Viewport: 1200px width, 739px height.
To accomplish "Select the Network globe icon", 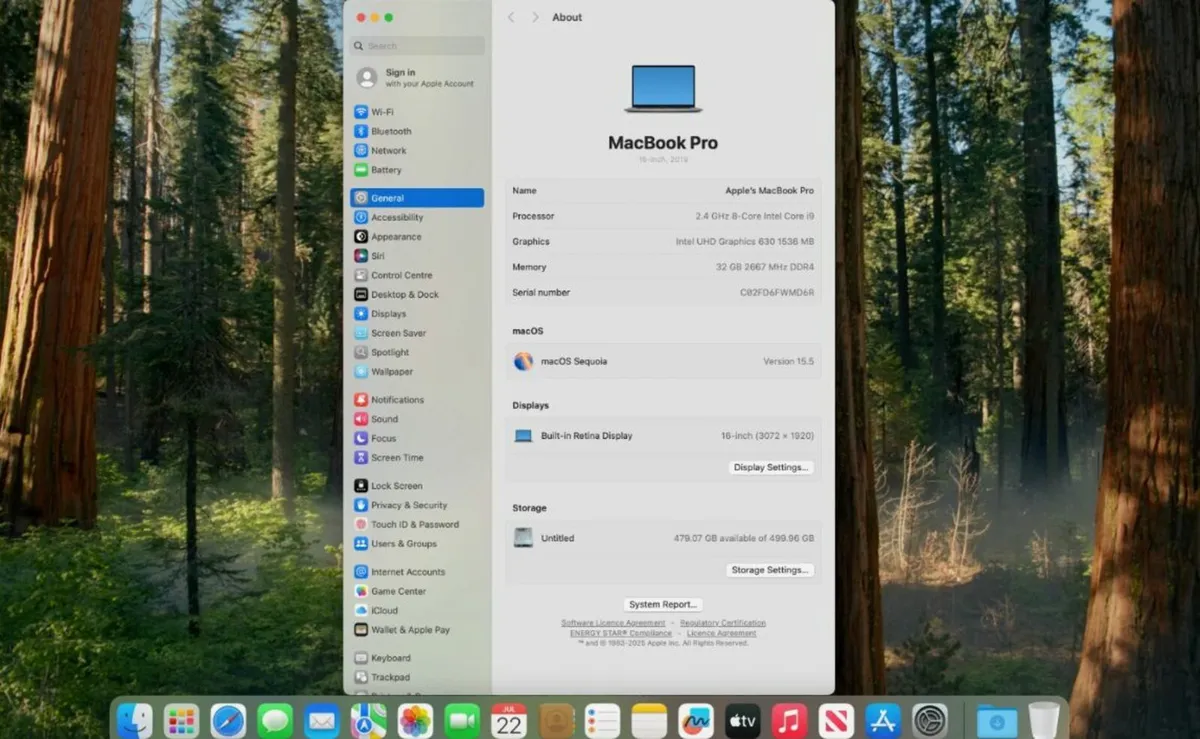I will coord(361,151).
